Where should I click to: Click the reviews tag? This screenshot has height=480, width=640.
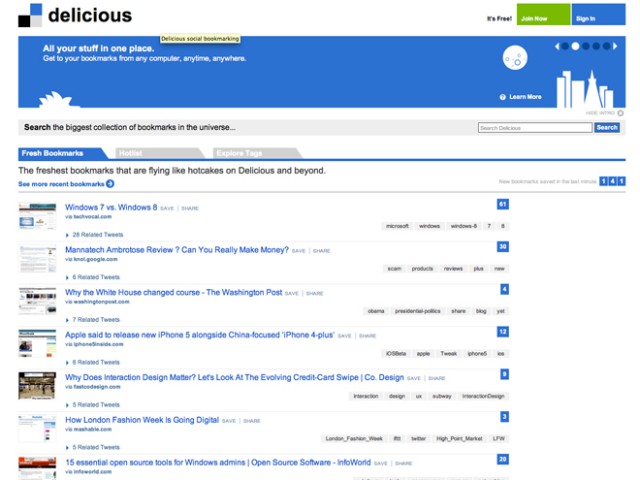(x=453, y=269)
